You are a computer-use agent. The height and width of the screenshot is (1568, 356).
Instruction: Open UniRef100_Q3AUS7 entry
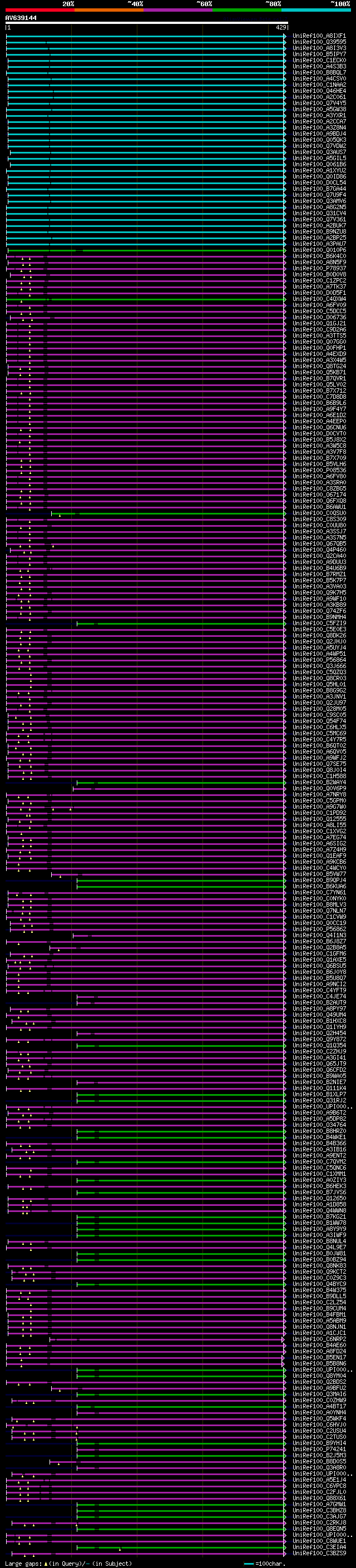click(x=319, y=152)
